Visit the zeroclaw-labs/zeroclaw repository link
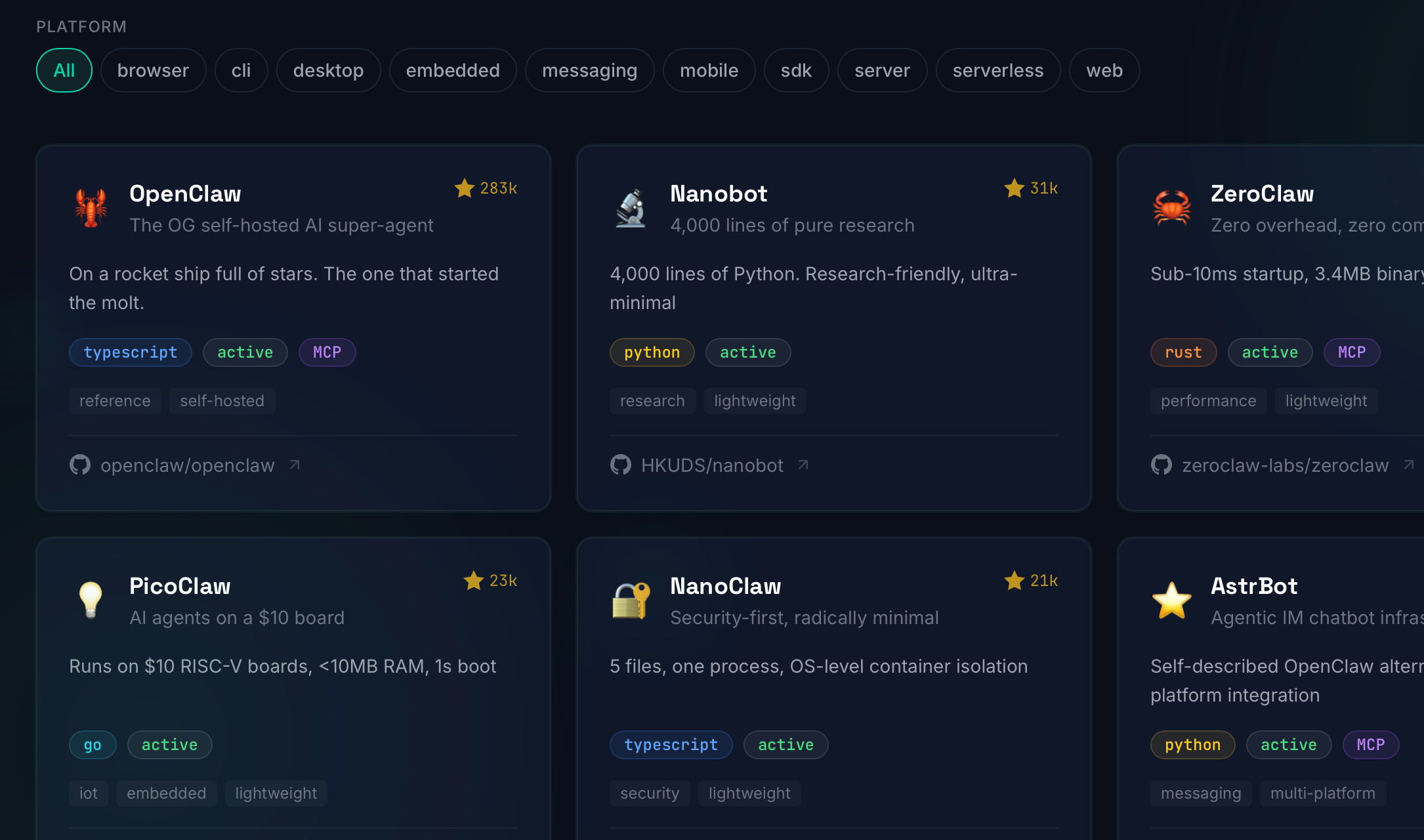This screenshot has width=1424, height=840. 1285,465
